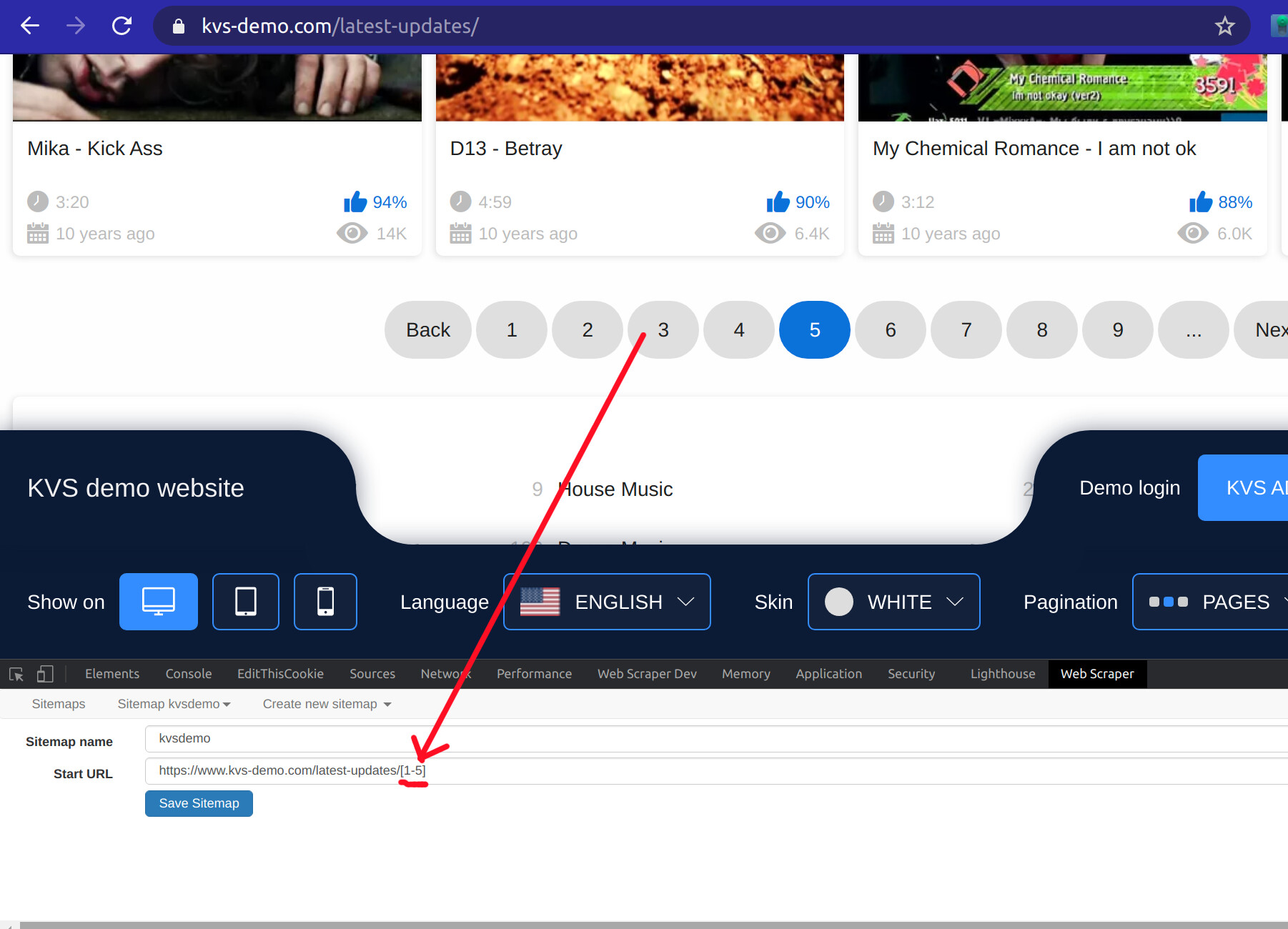Select the white skin color circle
The height and width of the screenshot is (929, 1288).
[x=839, y=602]
